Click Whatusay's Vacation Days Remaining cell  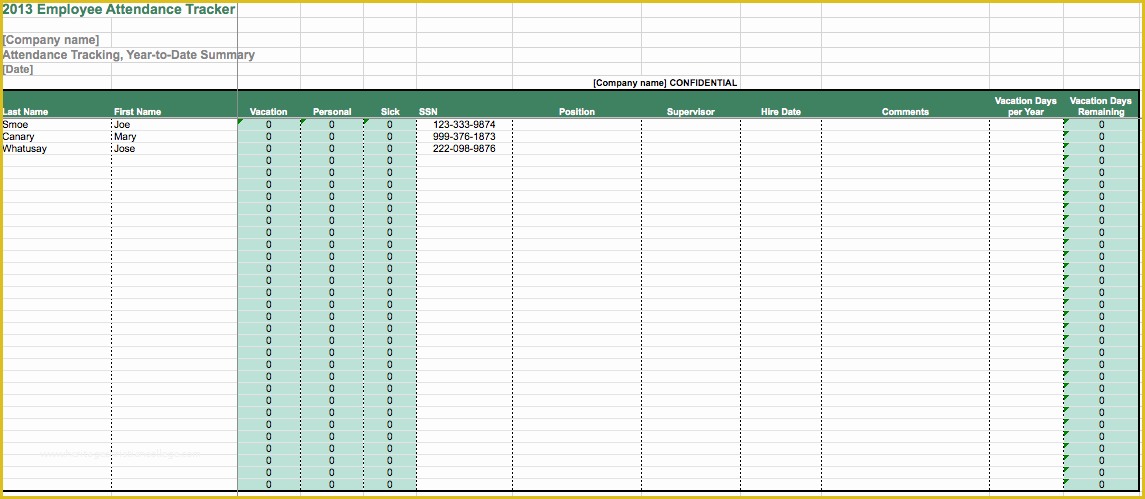click(1102, 148)
